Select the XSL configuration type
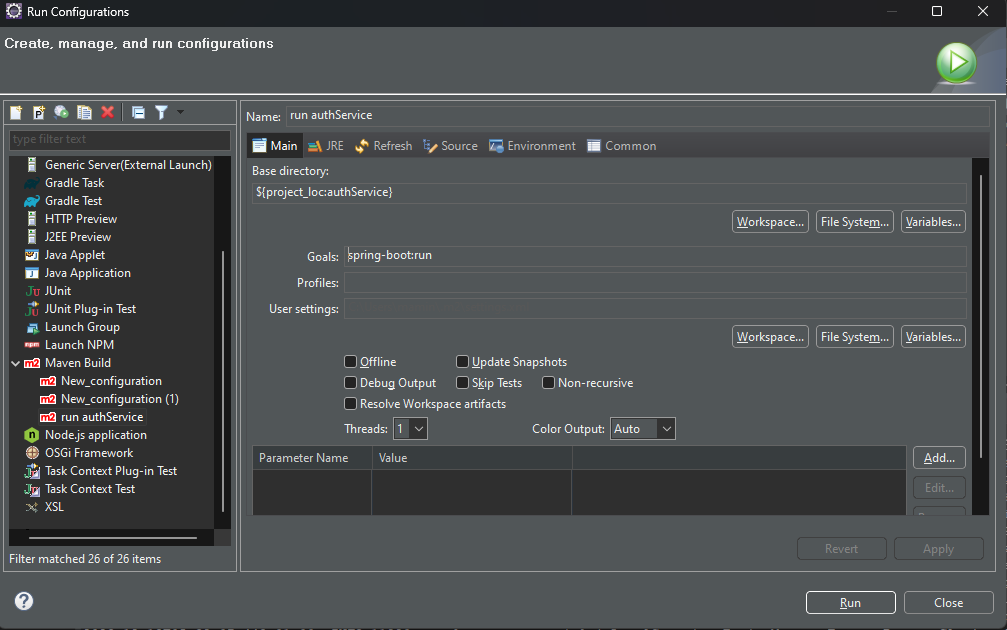 pos(54,507)
